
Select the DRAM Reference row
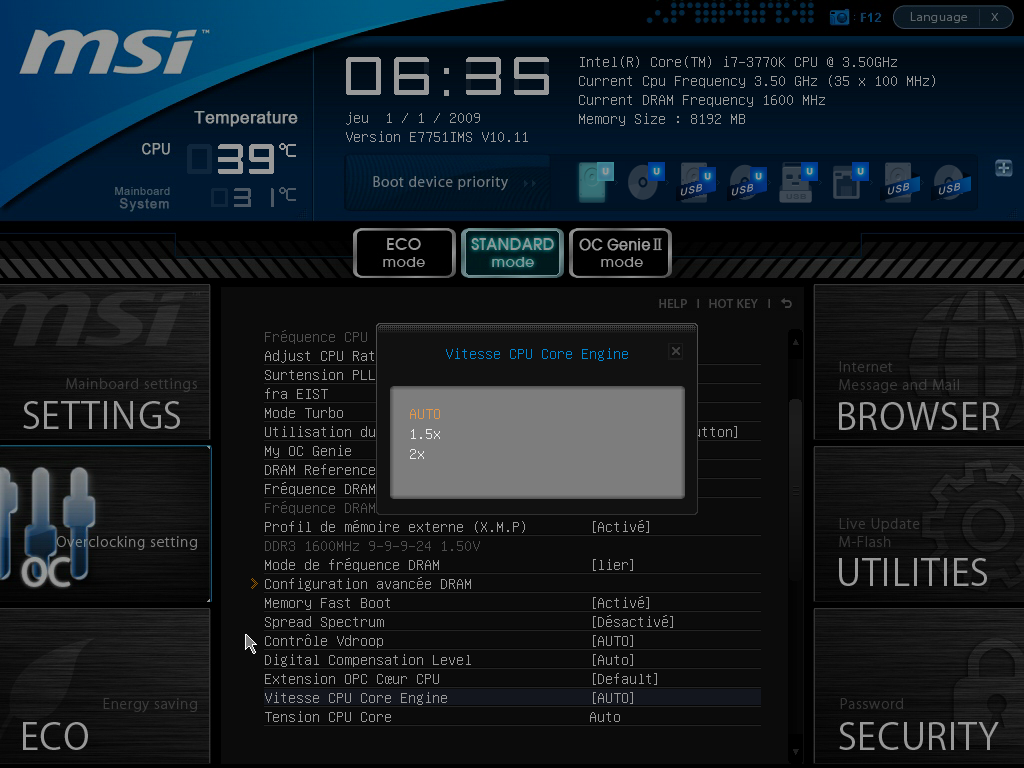(x=319, y=470)
